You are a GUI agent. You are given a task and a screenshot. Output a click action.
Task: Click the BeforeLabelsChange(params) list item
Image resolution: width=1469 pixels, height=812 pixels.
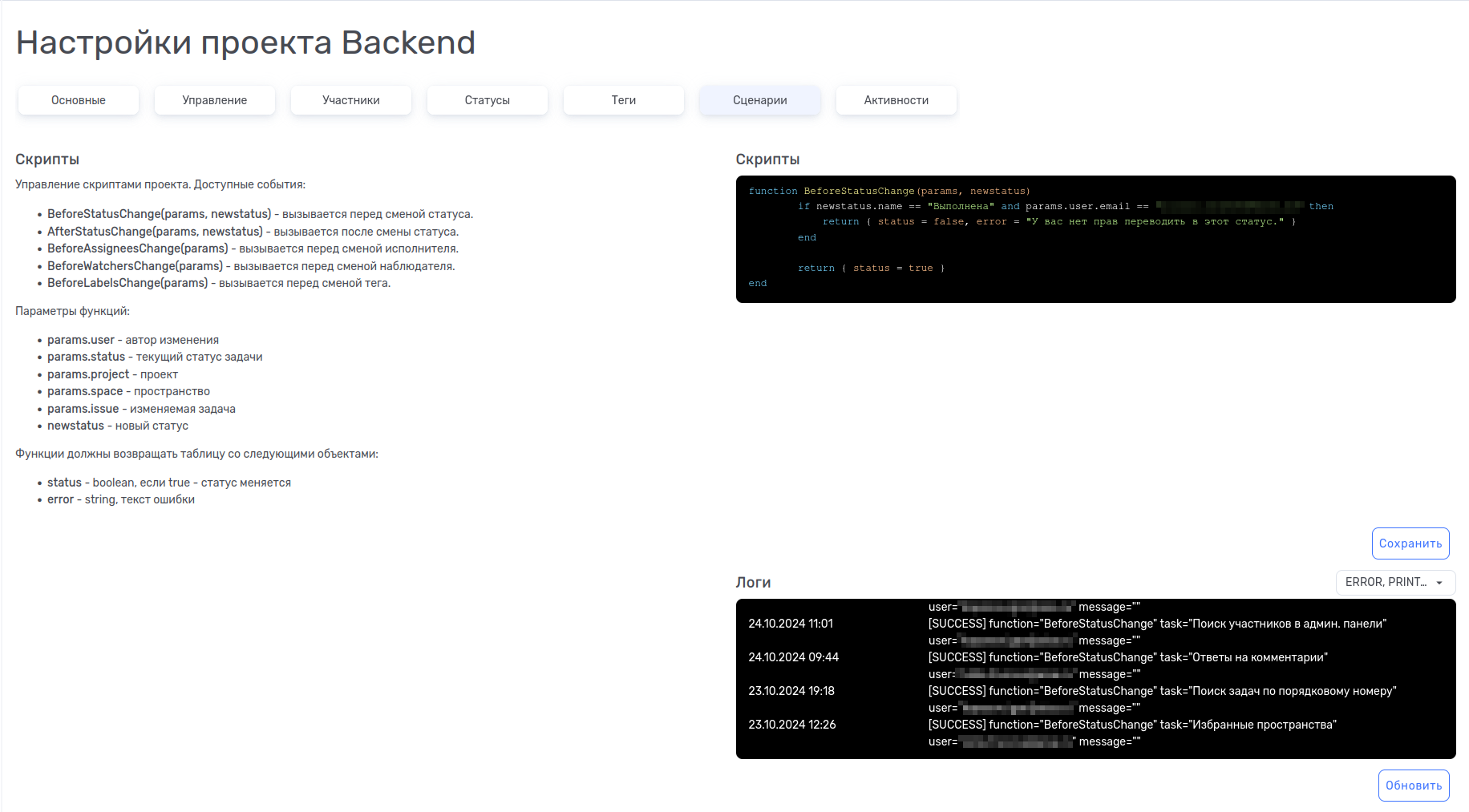pyautogui.click(x=219, y=283)
